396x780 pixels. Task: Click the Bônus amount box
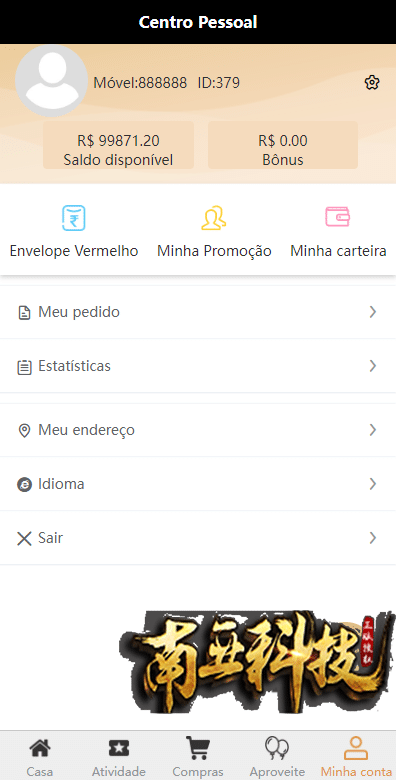pos(283,145)
